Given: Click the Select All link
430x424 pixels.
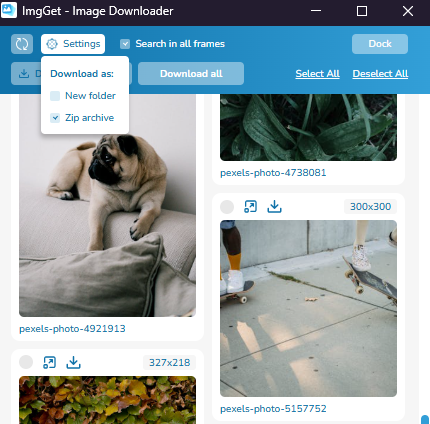Looking at the screenshot, I should (317, 74).
